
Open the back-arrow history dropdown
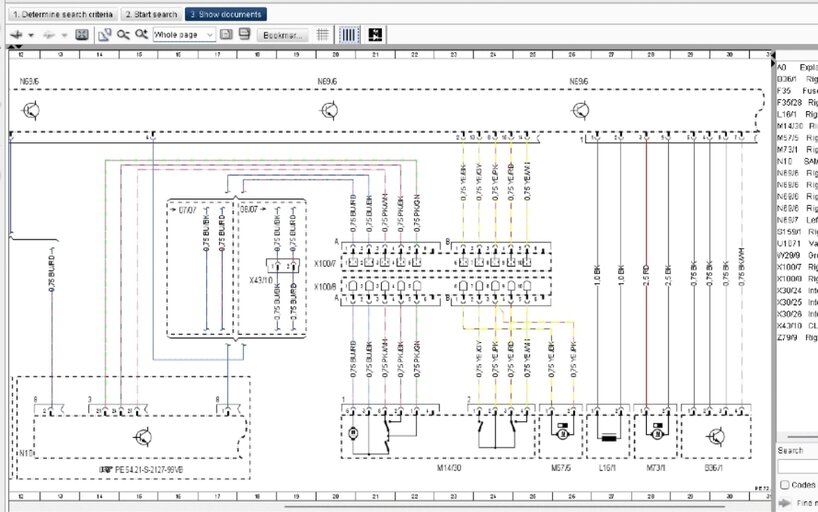31,35
